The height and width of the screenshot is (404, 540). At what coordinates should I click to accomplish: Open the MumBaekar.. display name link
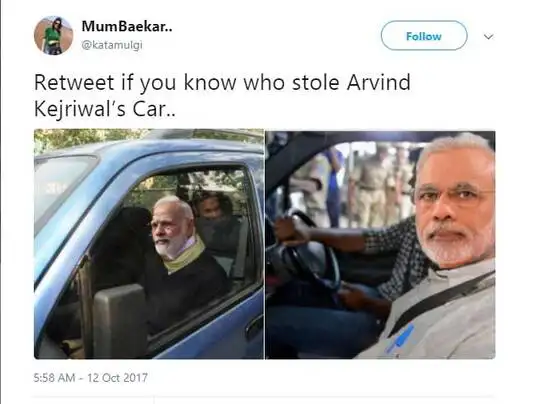point(127,26)
